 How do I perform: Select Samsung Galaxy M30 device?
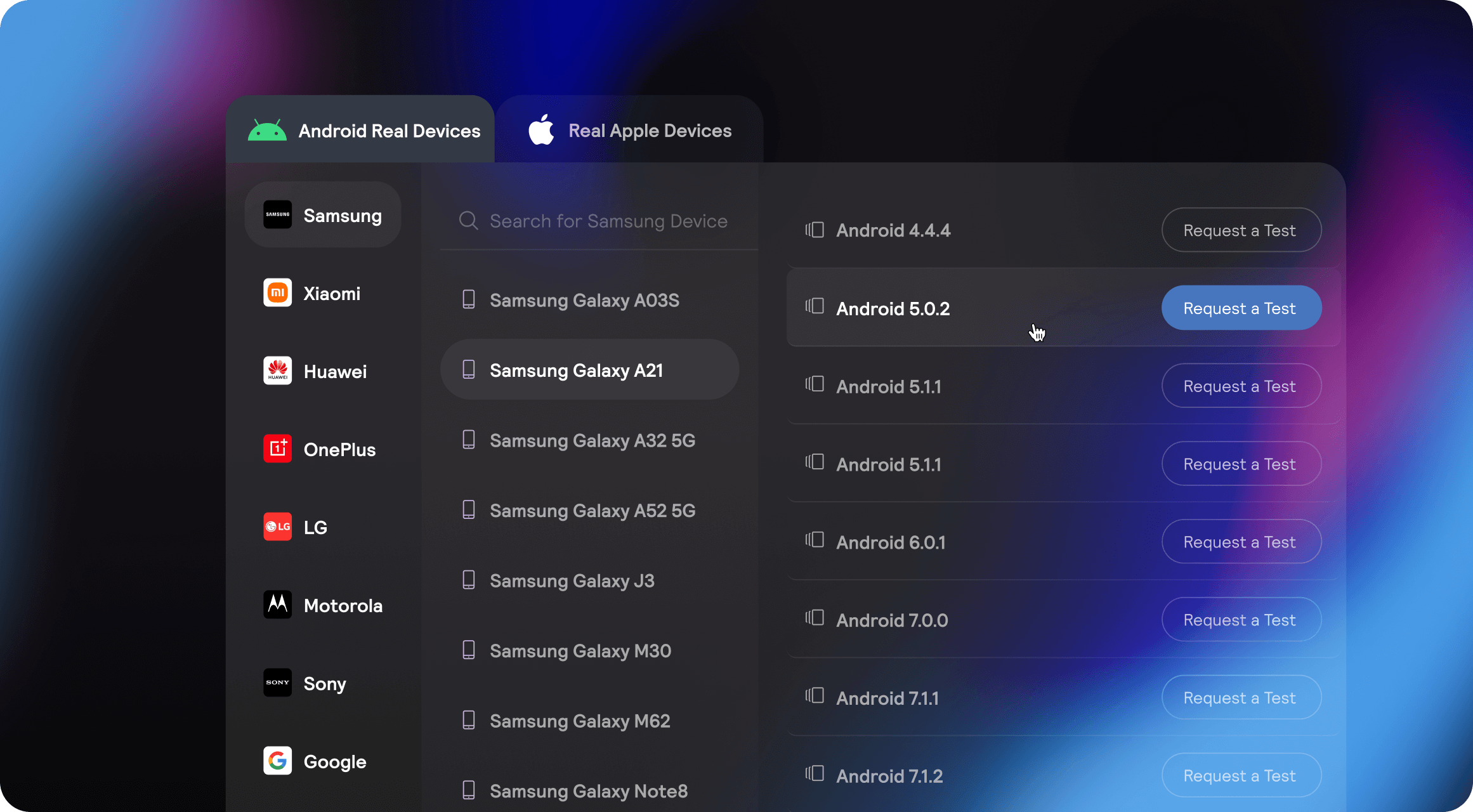[x=589, y=650]
